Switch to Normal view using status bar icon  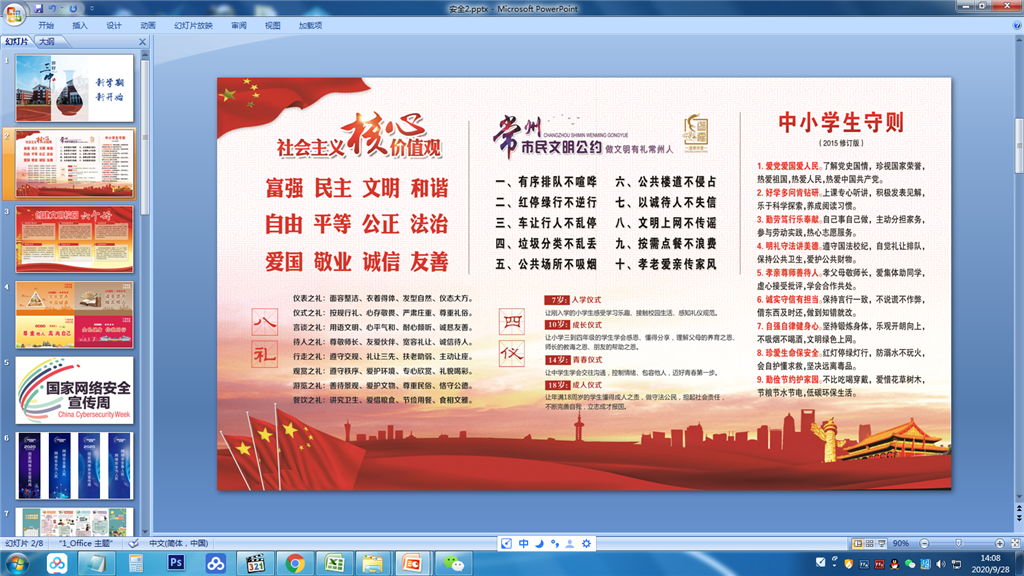pos(857,543)
